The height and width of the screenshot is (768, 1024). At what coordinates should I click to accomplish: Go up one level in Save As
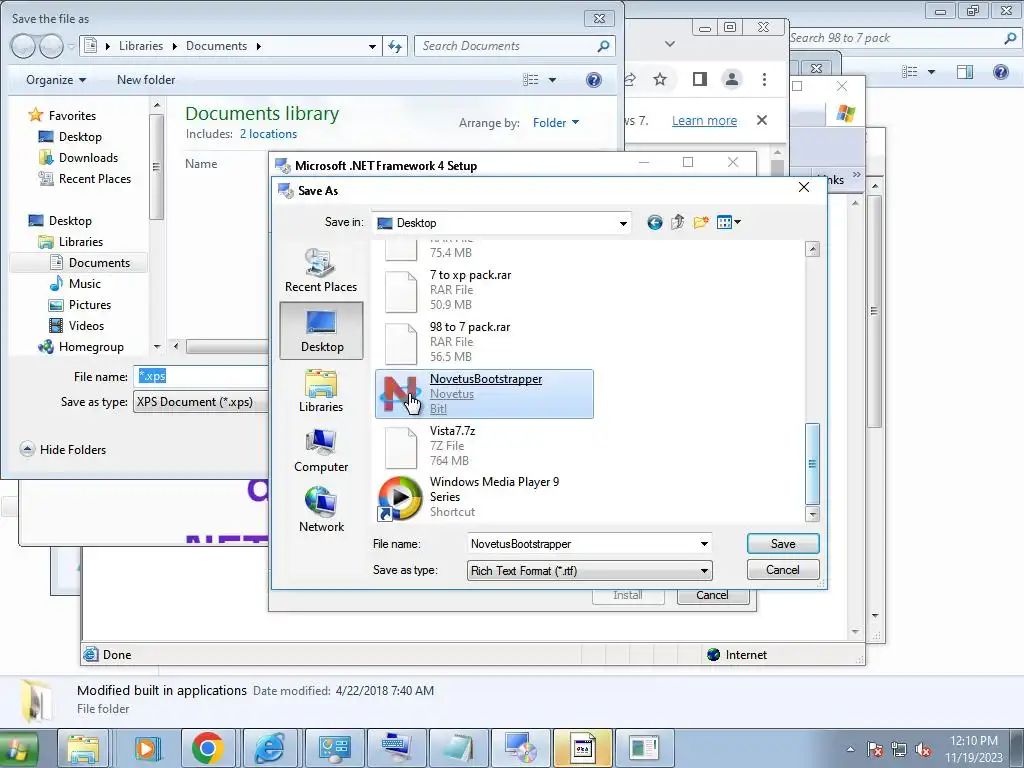(x=677, y=223)
